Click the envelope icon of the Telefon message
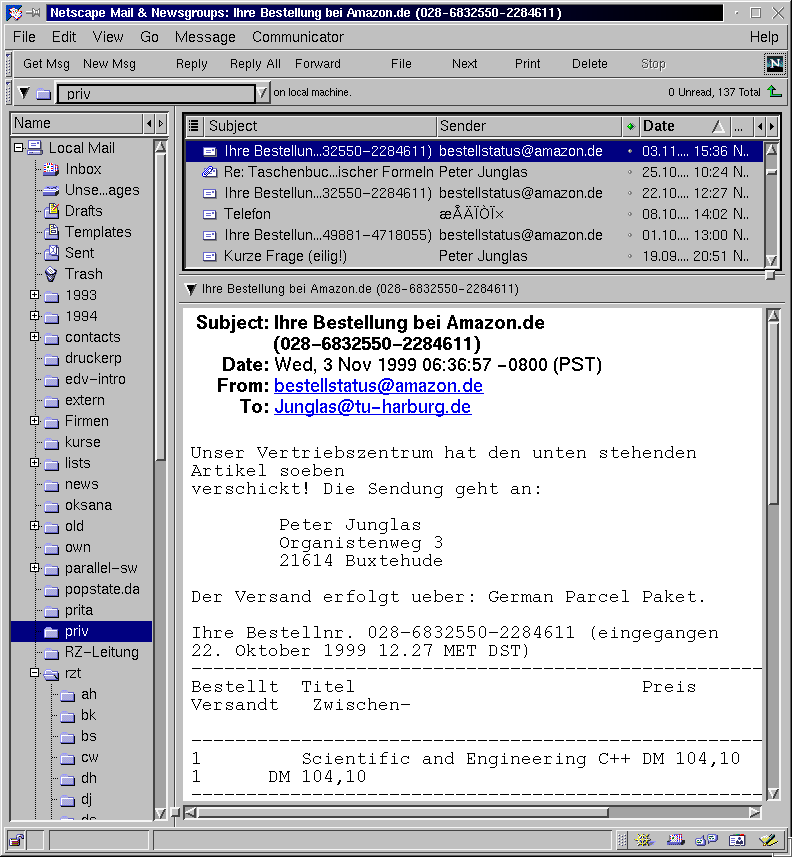Image resolution: width=792 pixels, height=857 pixels. pos(209,214)
